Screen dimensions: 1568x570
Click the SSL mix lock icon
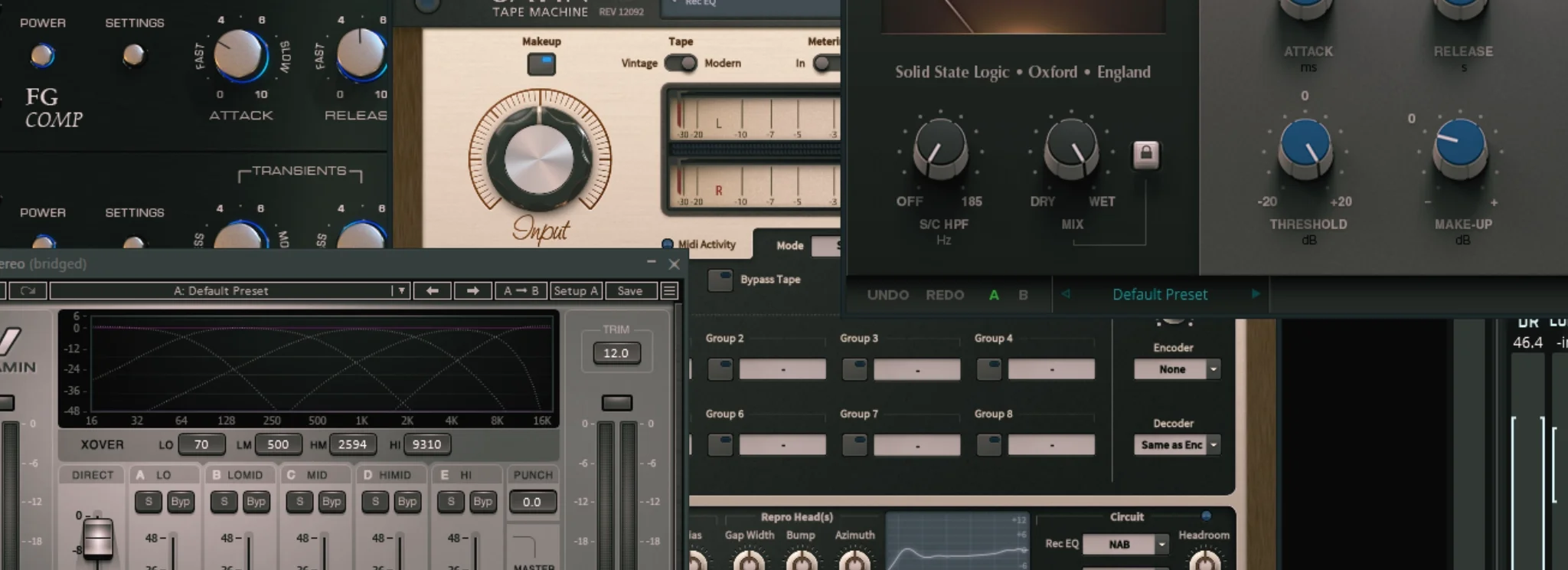coord(1145,154)
